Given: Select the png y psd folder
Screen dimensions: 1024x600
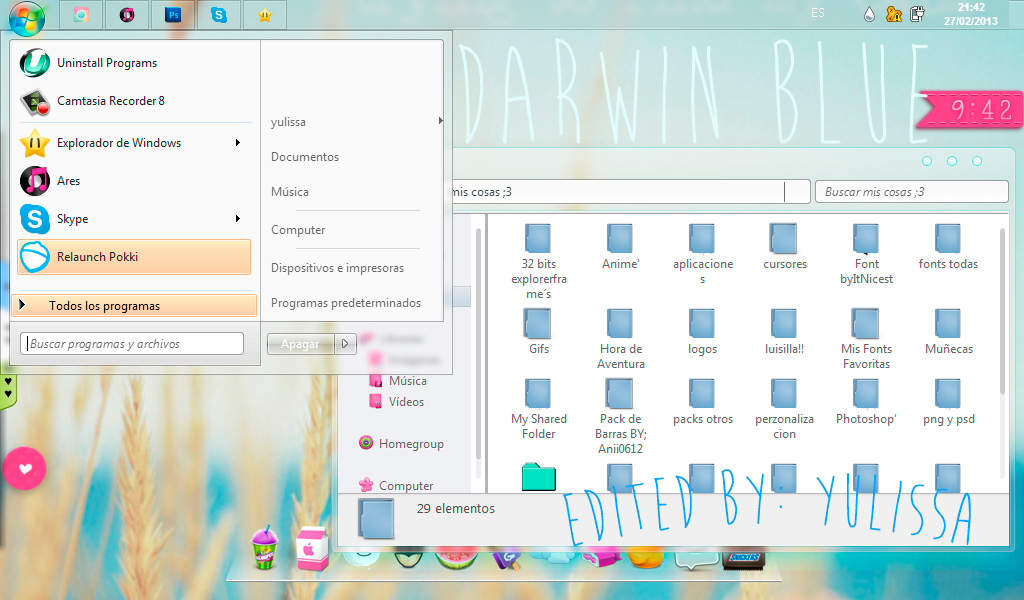Looking at the screenshot, I should click(948, 402).
